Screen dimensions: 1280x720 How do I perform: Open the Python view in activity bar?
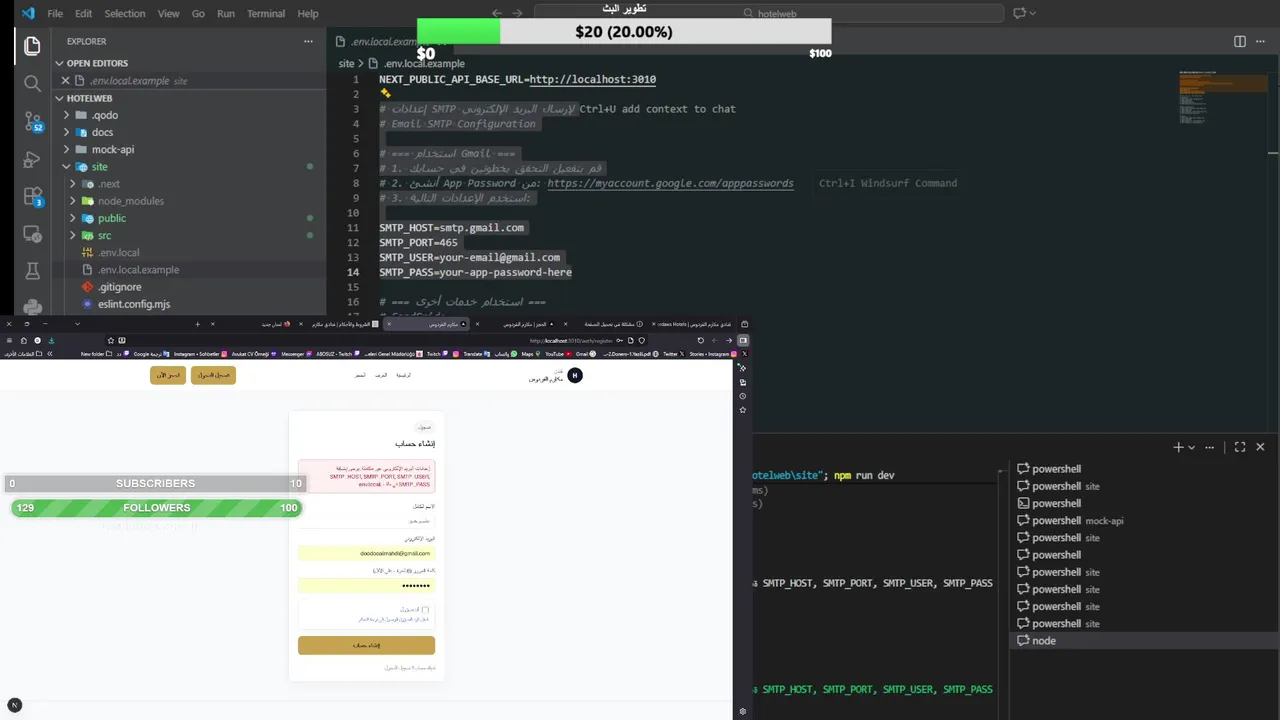[32, 307]
